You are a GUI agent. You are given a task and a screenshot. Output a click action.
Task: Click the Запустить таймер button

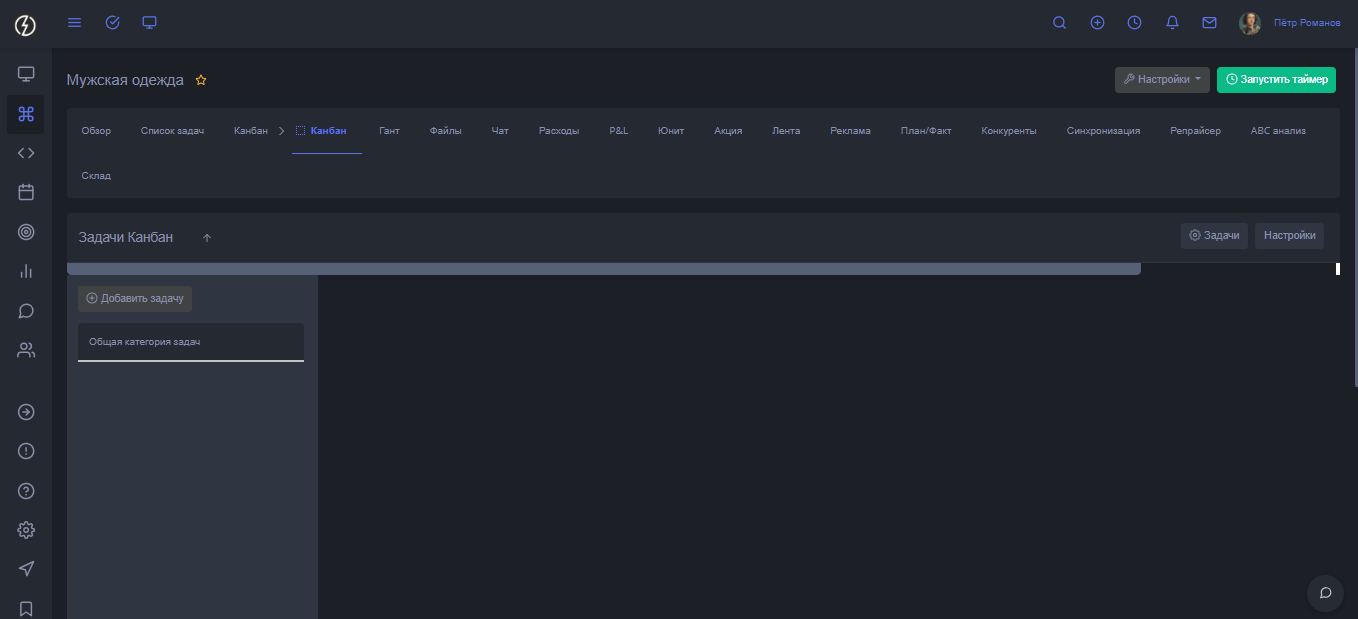click(x=1276, y=80)
